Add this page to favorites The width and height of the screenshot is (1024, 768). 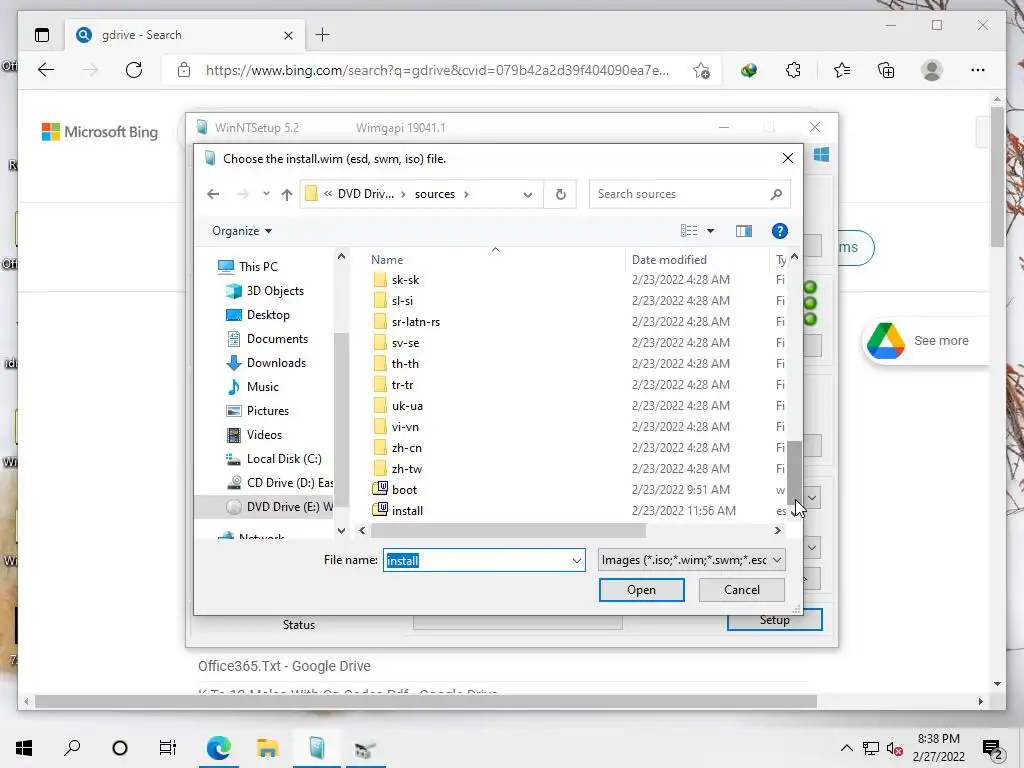(701, 70)
